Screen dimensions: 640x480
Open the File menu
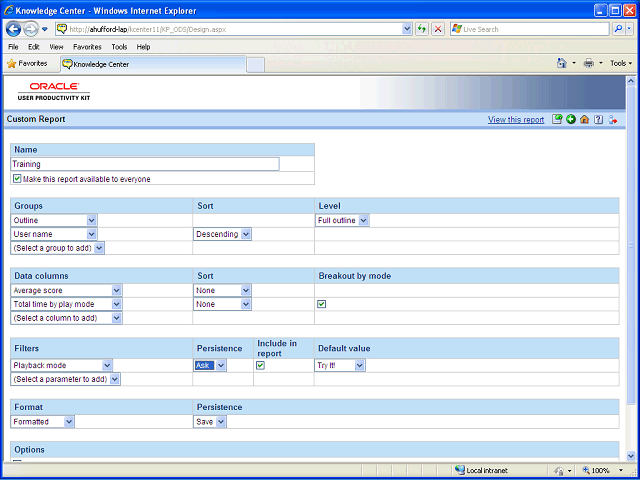pyautogui.click(x=13, y=47)
